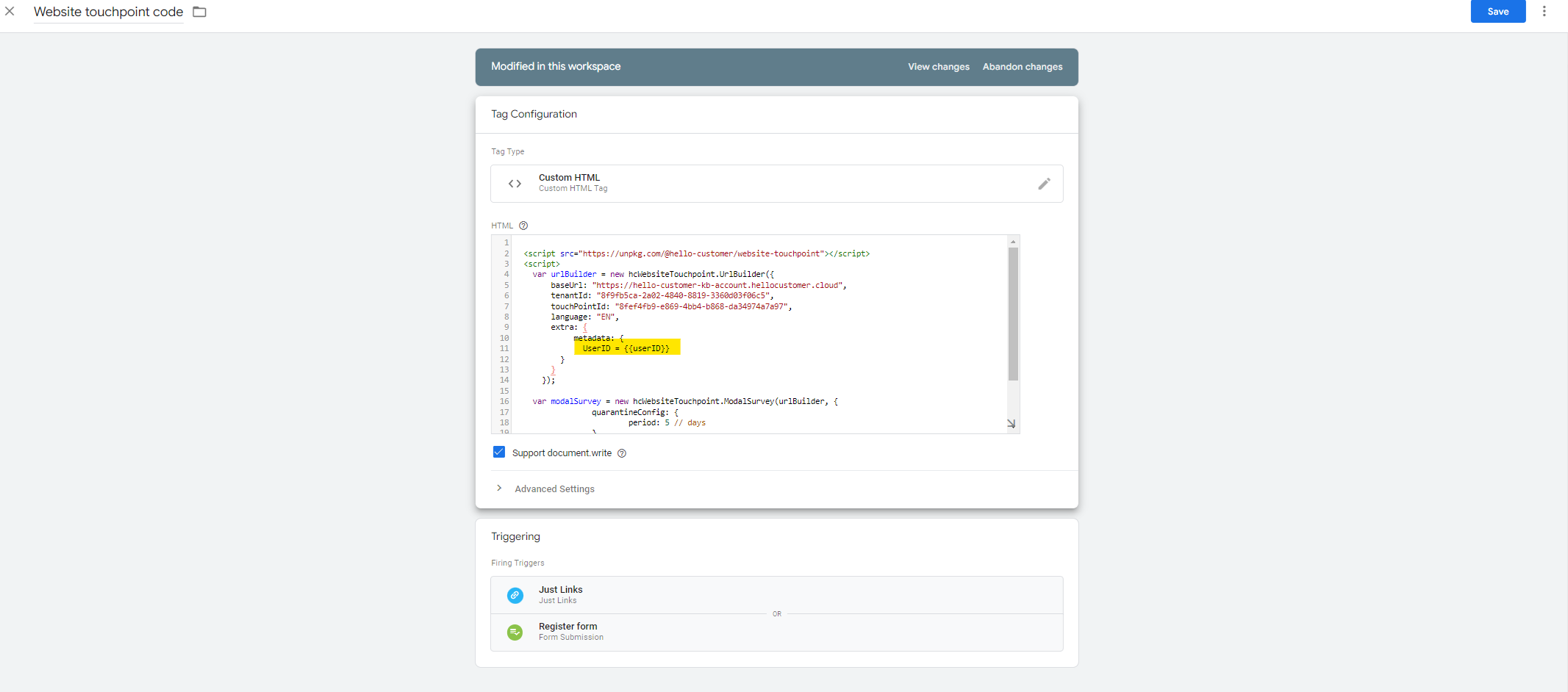Open help for Support document.write
This screenshot has height=692, width=1568.
tap(622, 453)
